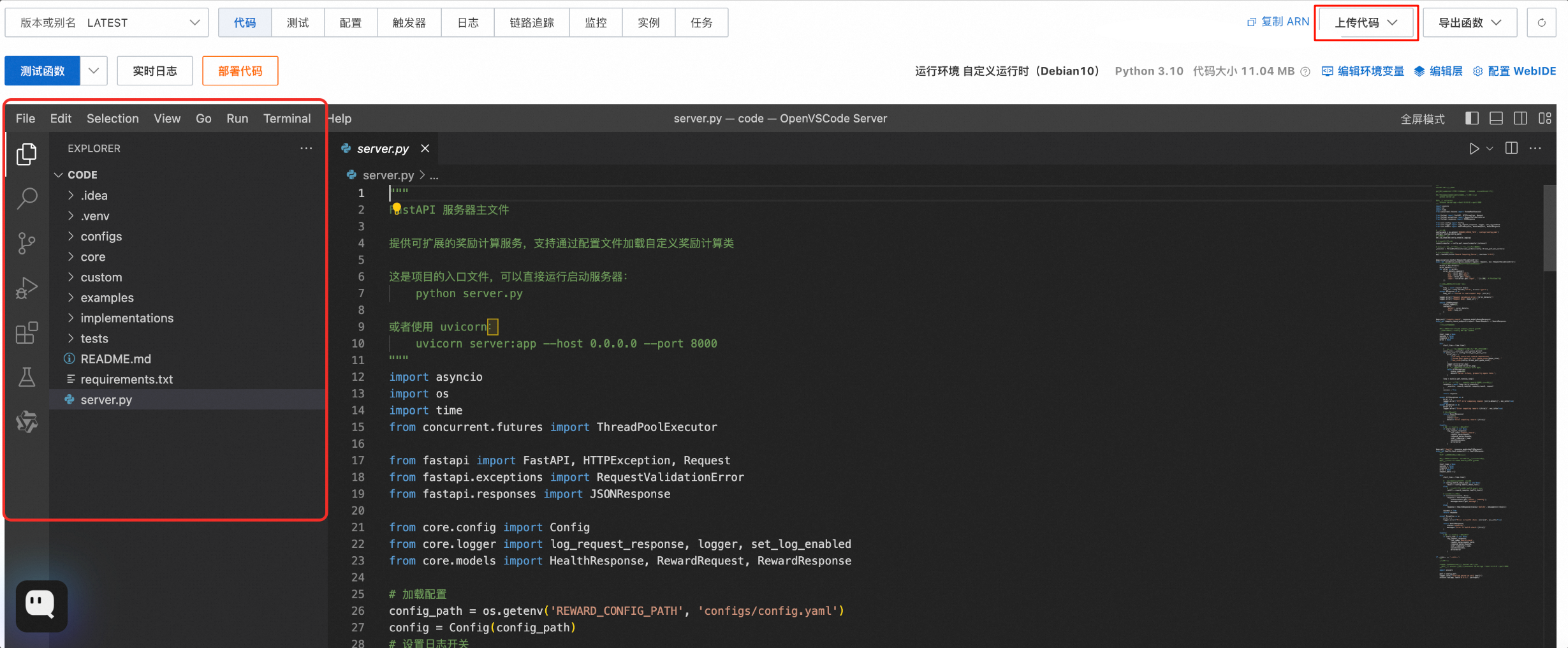Screen dimensions: 1568x648
Task: Click the 部署代码 button
Action: click(x=240, y=71)
